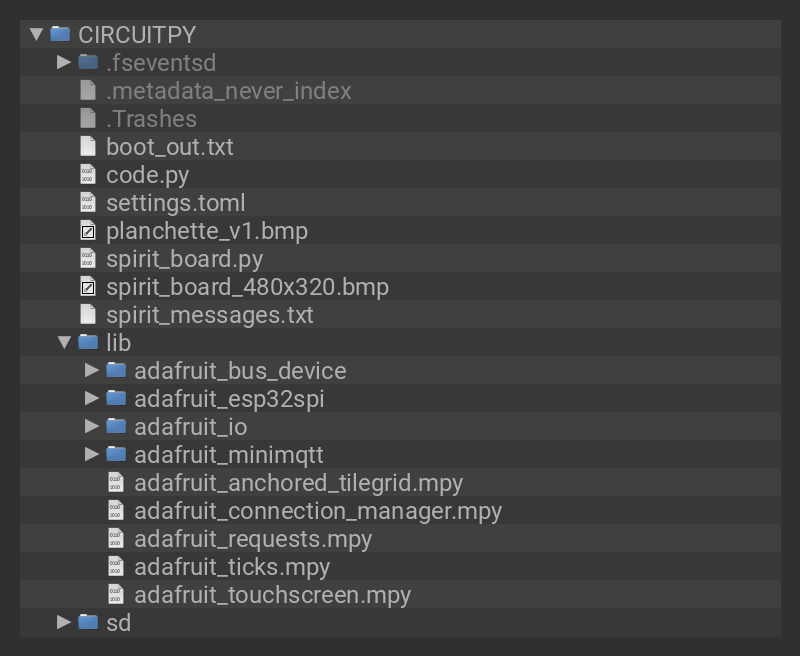Expand the adafruit_esp32spi folder arrow
The image size is (800, 656).
coord(92,398)
